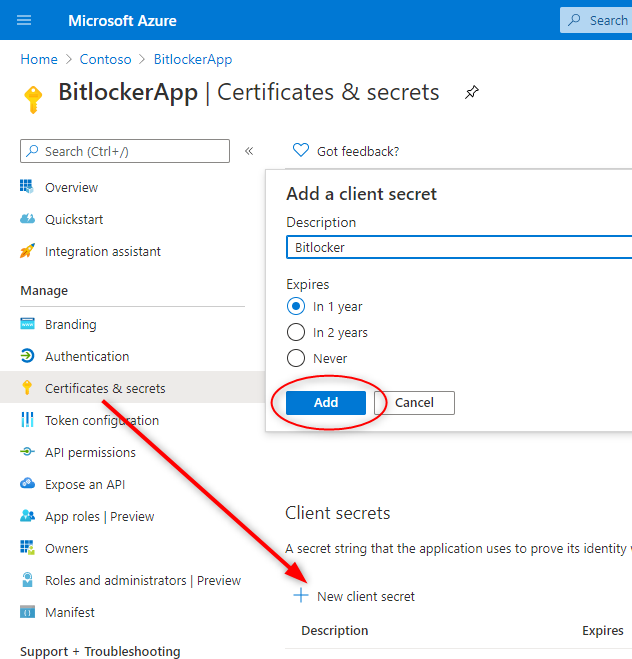The width and height of the screenshot is (632, 659).
Task: Select the In 1 year expiry option
Action: pyautogui.click(x=296, y=306)
